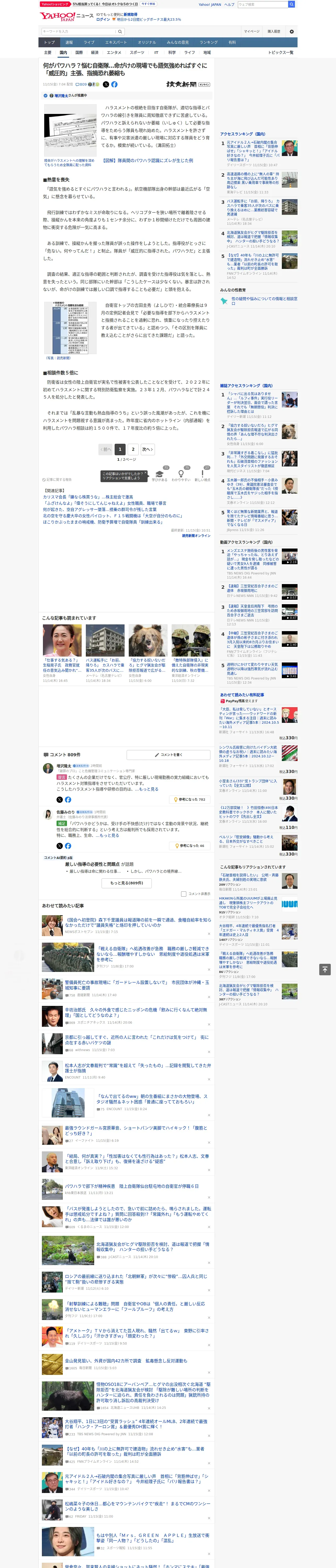Open 【図解】隊員間のパワハラ認識 link

tap(147, 161)
